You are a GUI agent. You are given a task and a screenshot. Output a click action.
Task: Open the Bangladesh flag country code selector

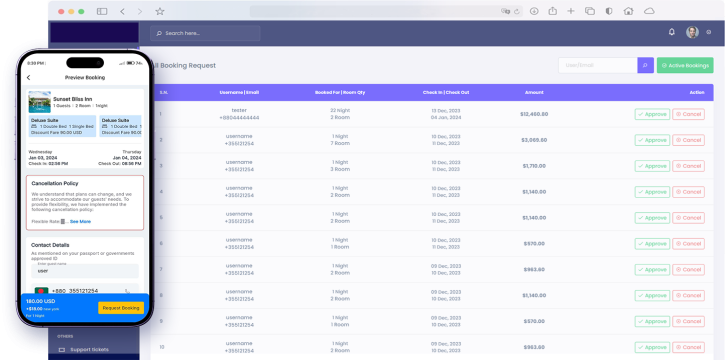(x=42, y=291)
